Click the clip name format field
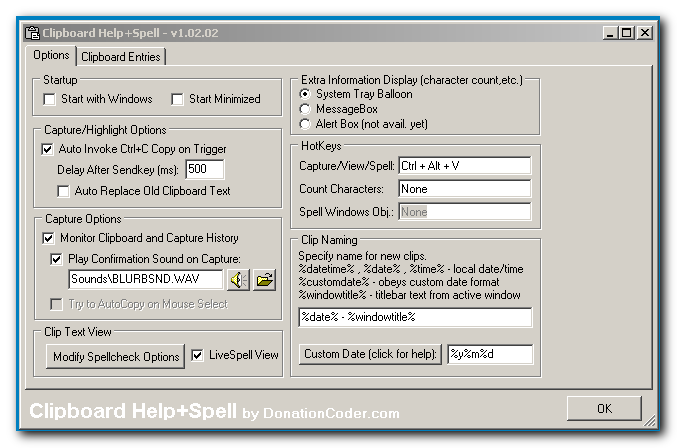The height and width of the screenshot is (448, 677). pos(415,317)
